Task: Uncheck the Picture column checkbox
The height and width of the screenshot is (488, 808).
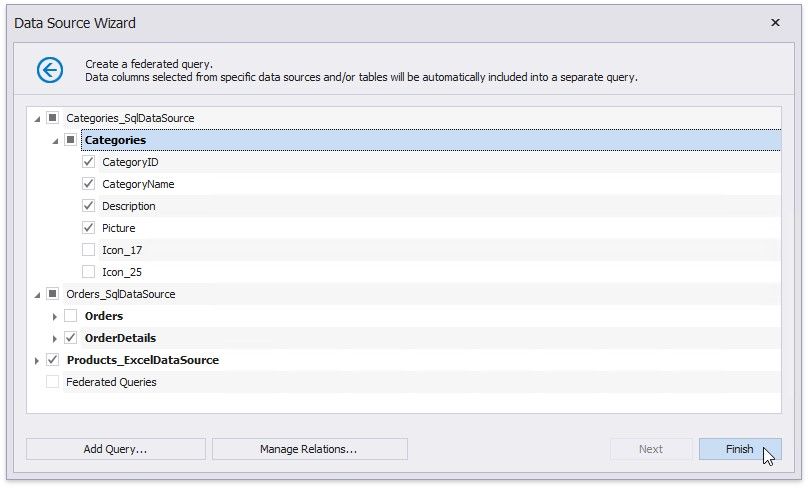Action: click(89, 228)
